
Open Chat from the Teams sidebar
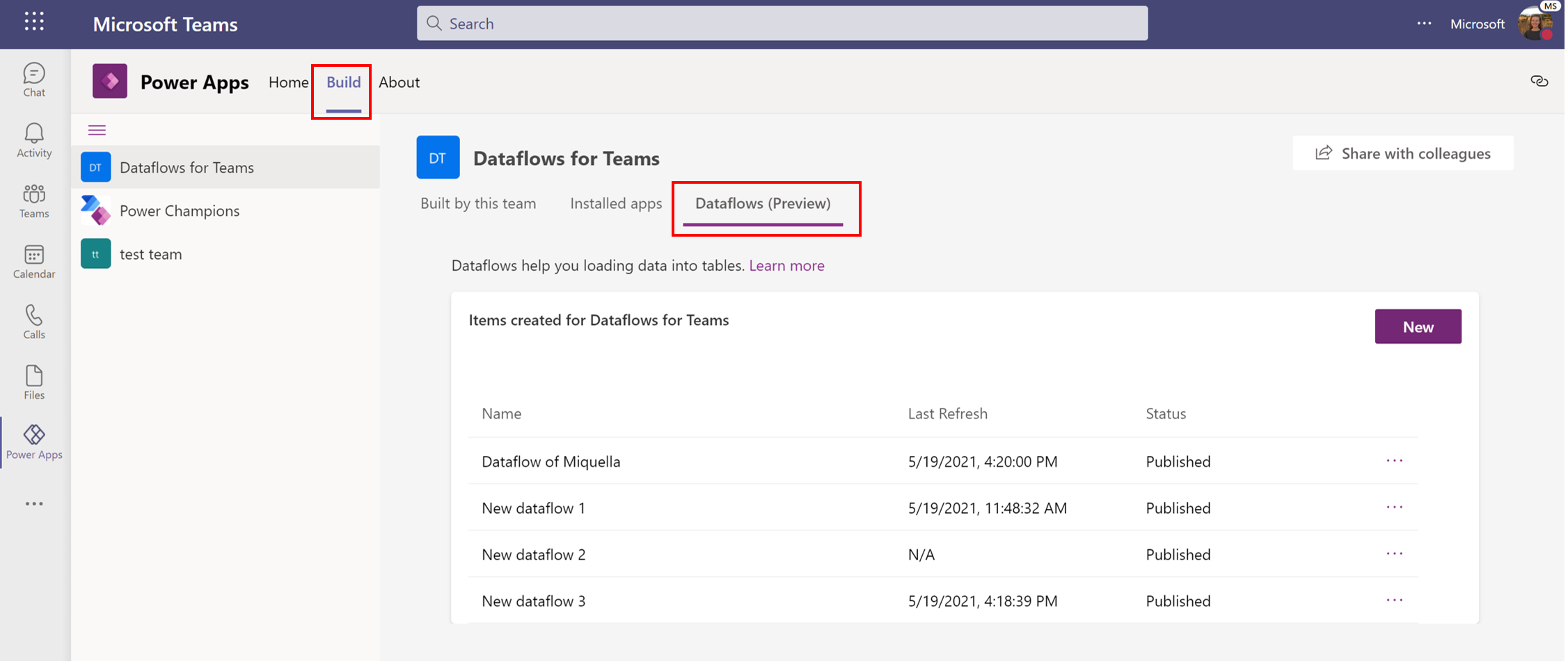click(33, 78)
